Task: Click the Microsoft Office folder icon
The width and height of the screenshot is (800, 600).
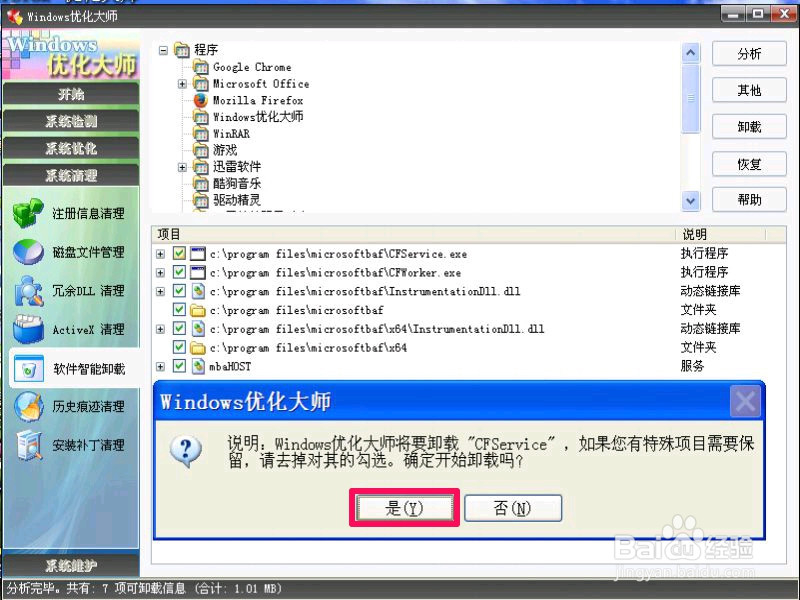Action: coord(201,84)
